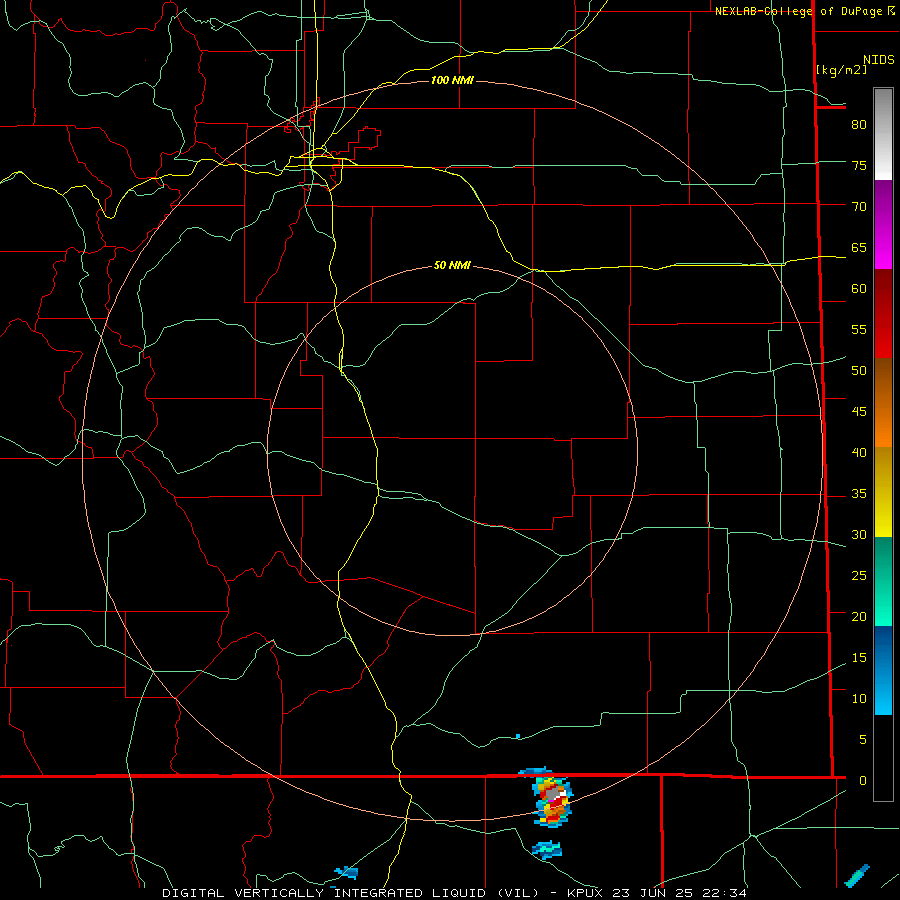
Task: Select the dark red segment of the color bar
Action: 883,313
